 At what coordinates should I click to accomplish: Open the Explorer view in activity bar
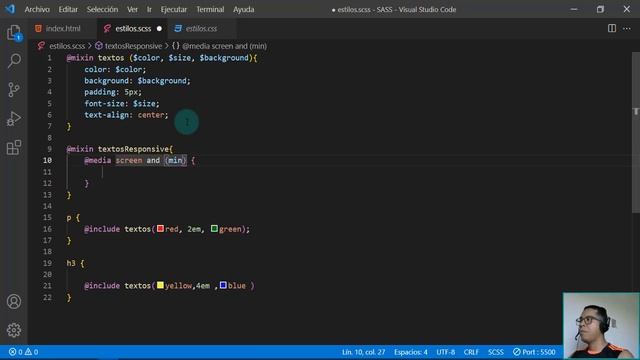14,33
